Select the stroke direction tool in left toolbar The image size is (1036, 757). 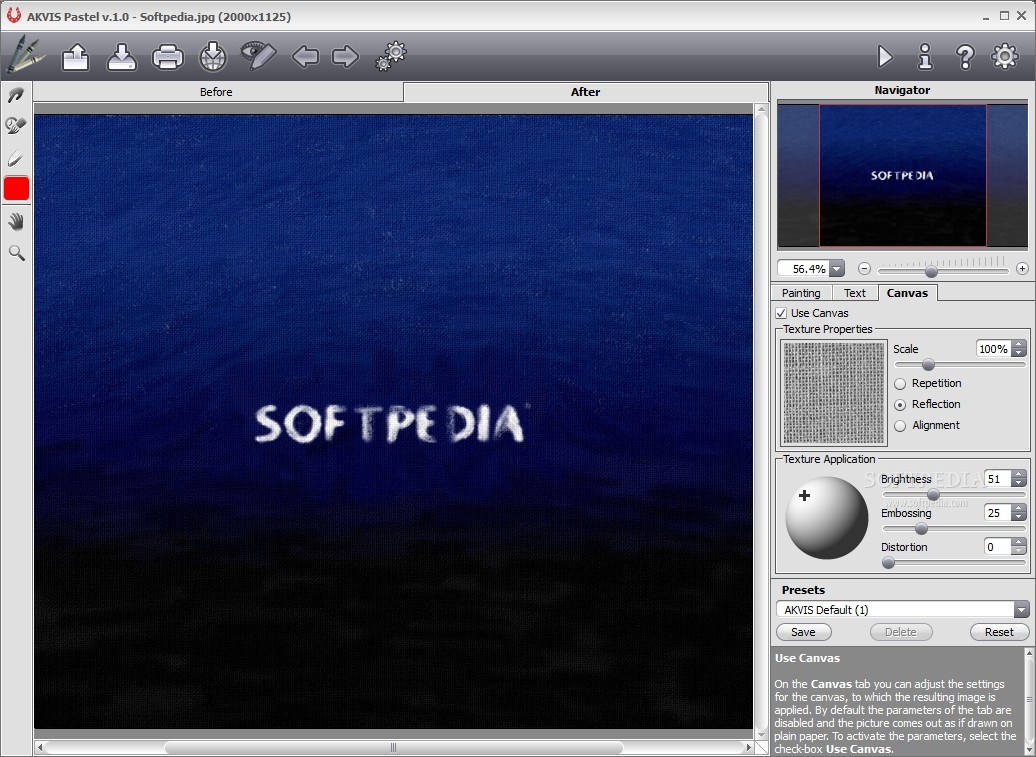[16, 96]
